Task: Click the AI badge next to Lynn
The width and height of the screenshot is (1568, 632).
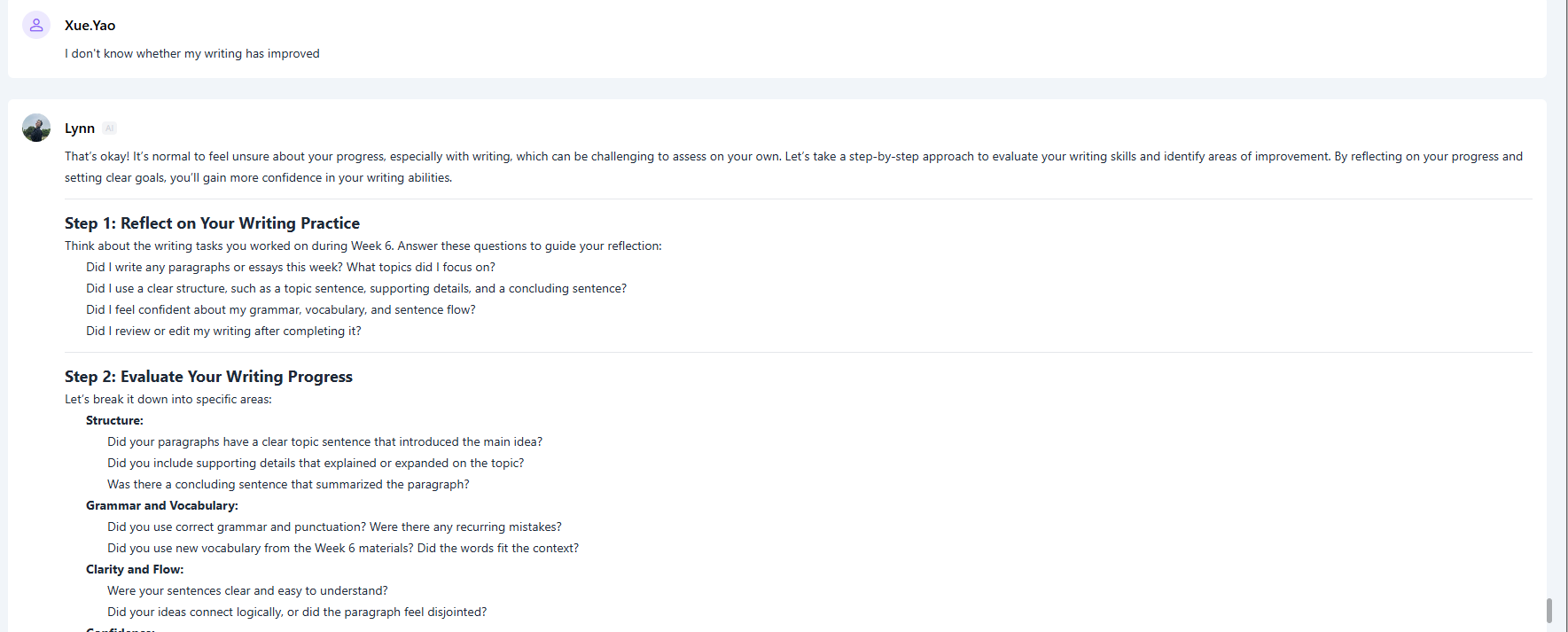Action: coord(109,129)
